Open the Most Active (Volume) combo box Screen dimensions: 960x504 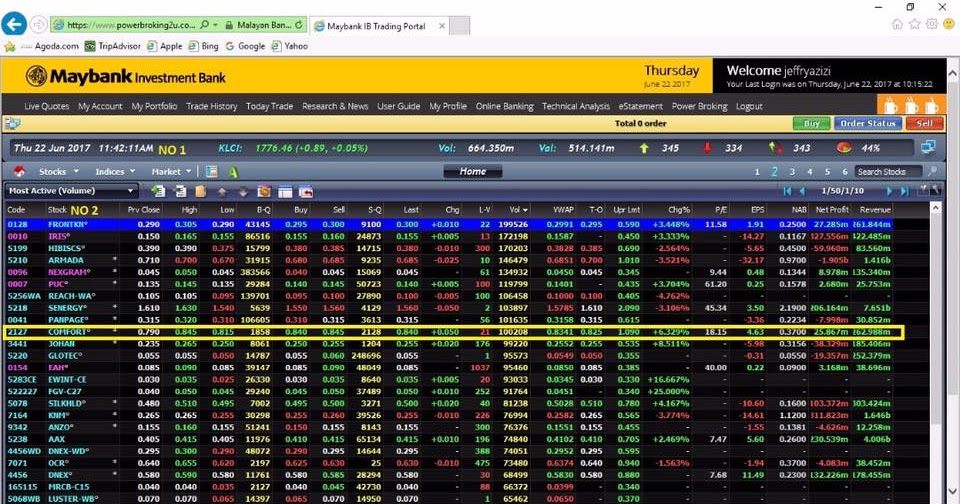pos(70,190)
